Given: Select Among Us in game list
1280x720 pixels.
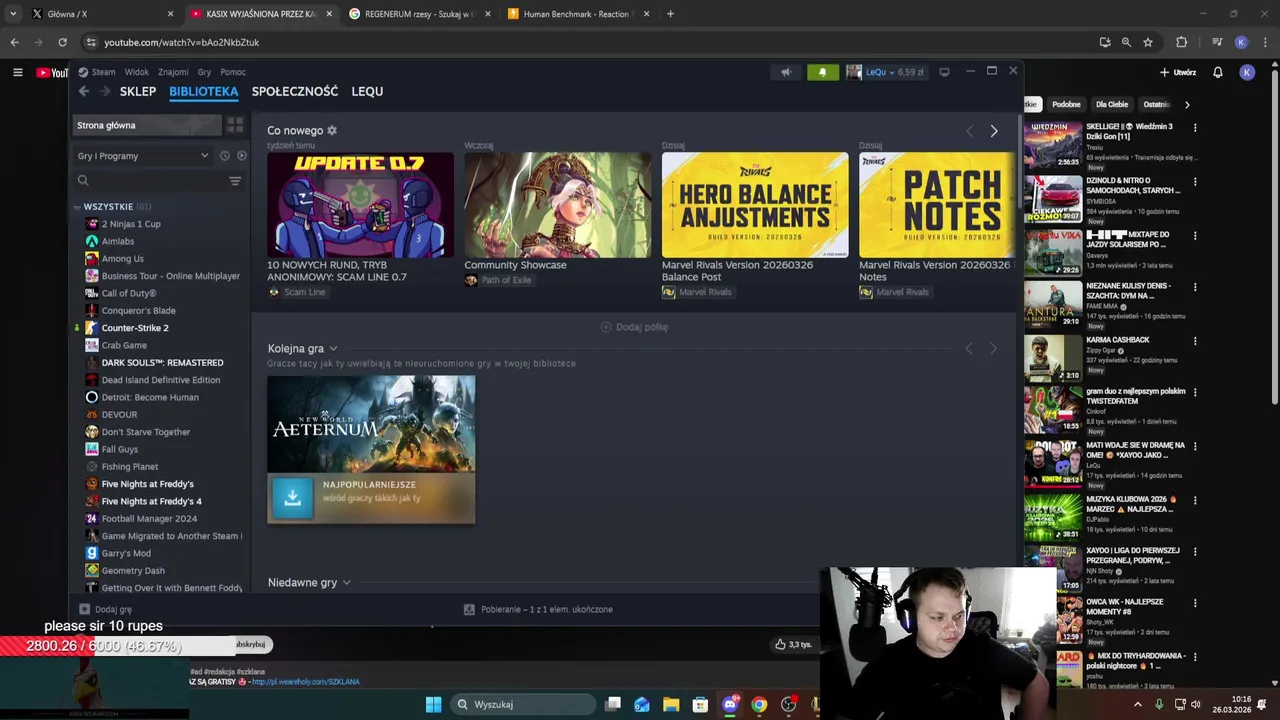Looking at the screenshot, I should click(122, 258).
